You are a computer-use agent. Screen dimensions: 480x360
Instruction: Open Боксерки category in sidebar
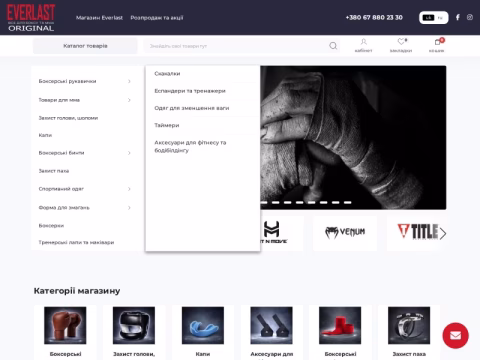pyautogui.click(x=51, y=226)
